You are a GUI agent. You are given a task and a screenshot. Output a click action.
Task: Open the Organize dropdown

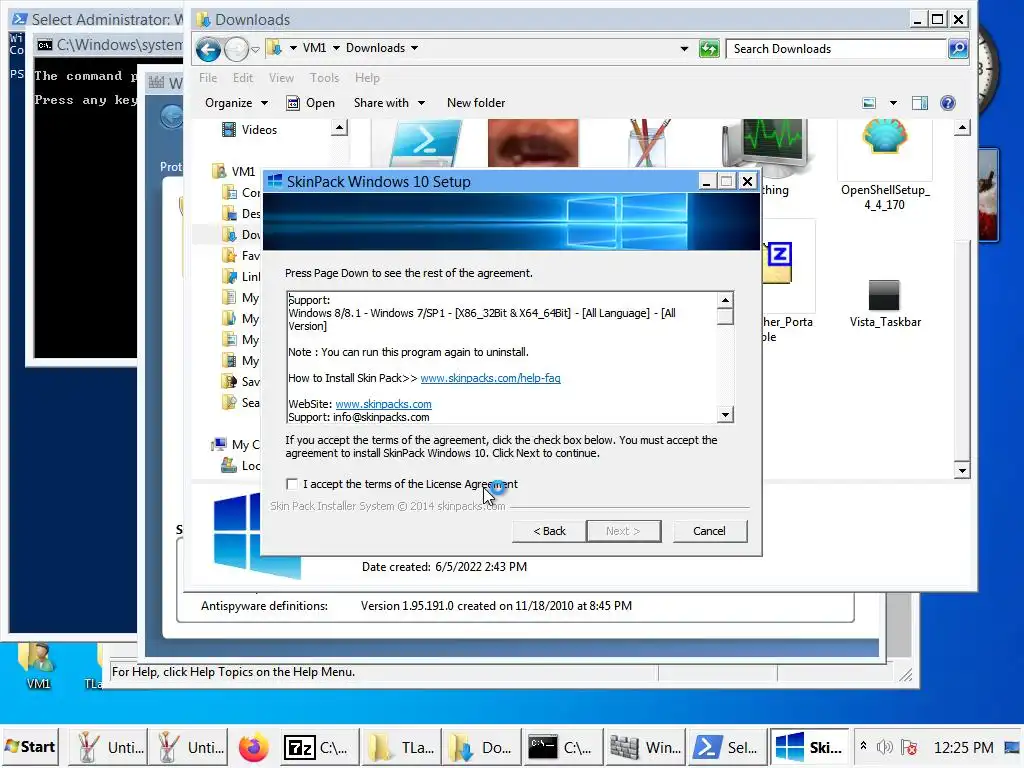[x=236, y=103]
